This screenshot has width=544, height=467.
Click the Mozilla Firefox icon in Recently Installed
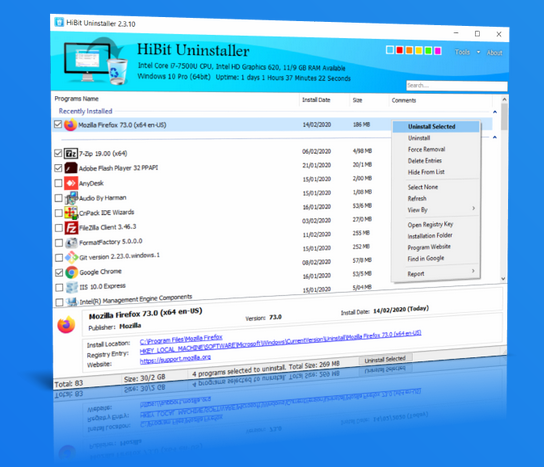pyautogui.click(x=70, y=125)
